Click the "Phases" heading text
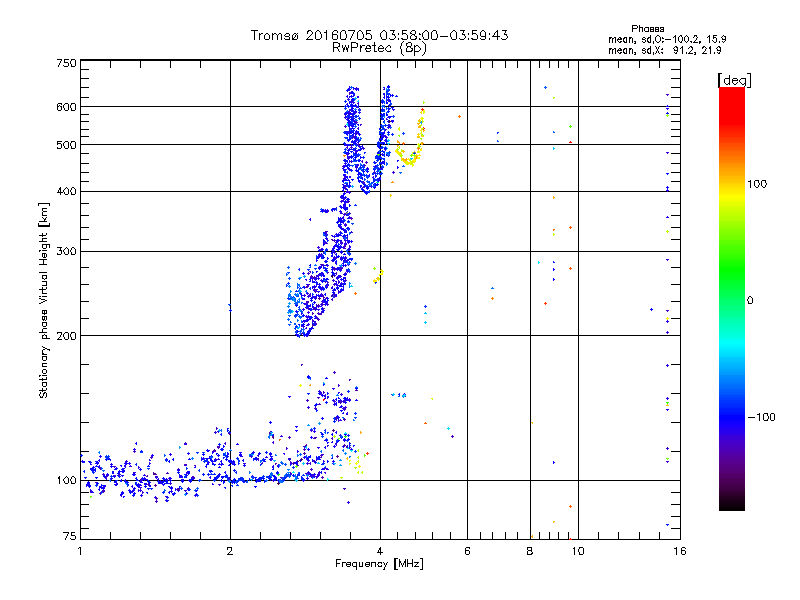 point(647,29)
